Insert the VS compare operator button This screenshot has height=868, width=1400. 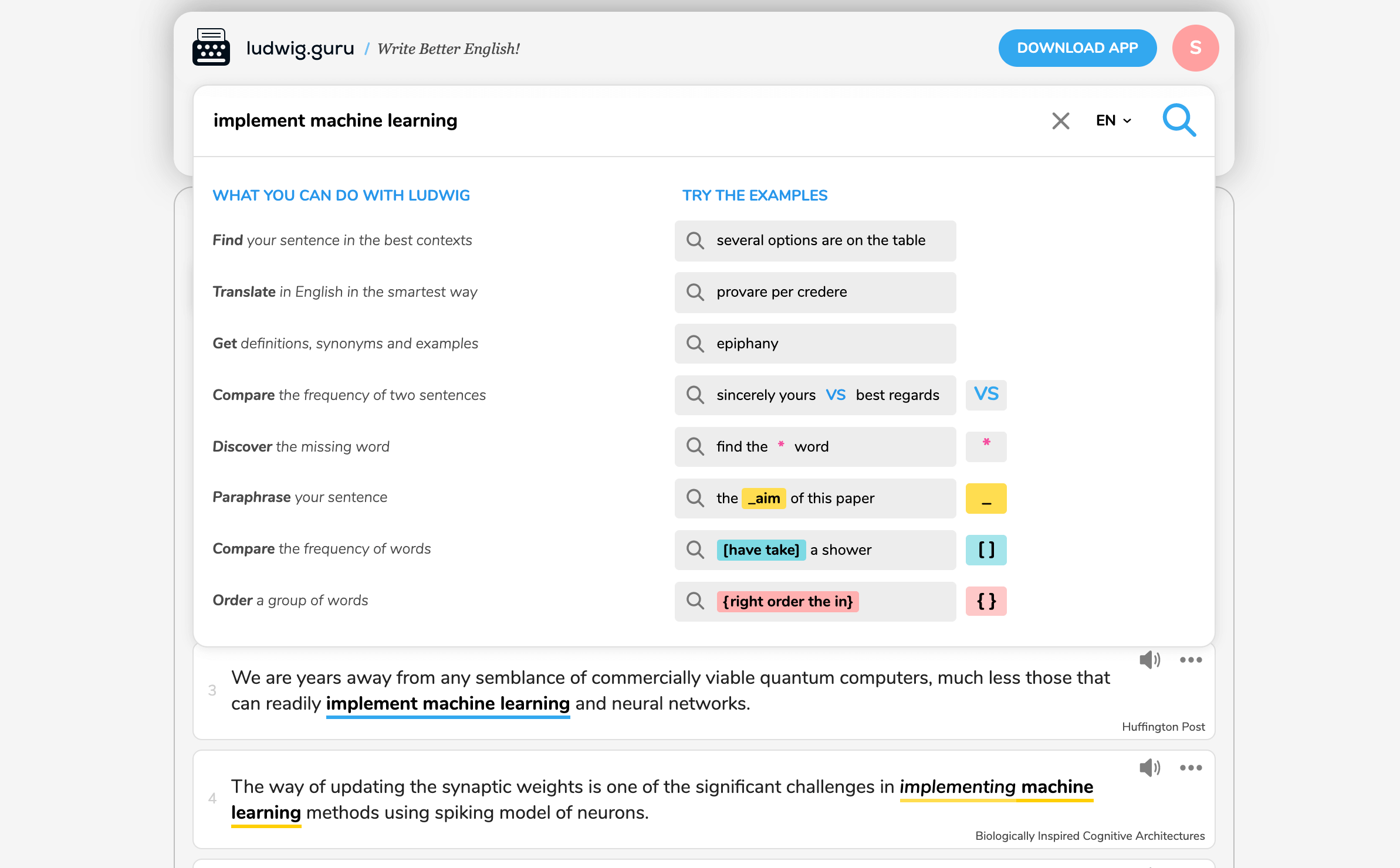click(x=986, y=394)
